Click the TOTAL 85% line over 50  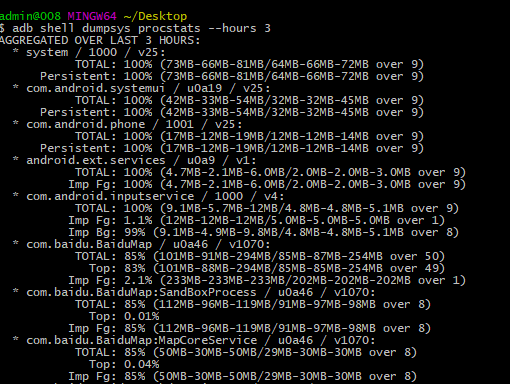coord(260,256)
